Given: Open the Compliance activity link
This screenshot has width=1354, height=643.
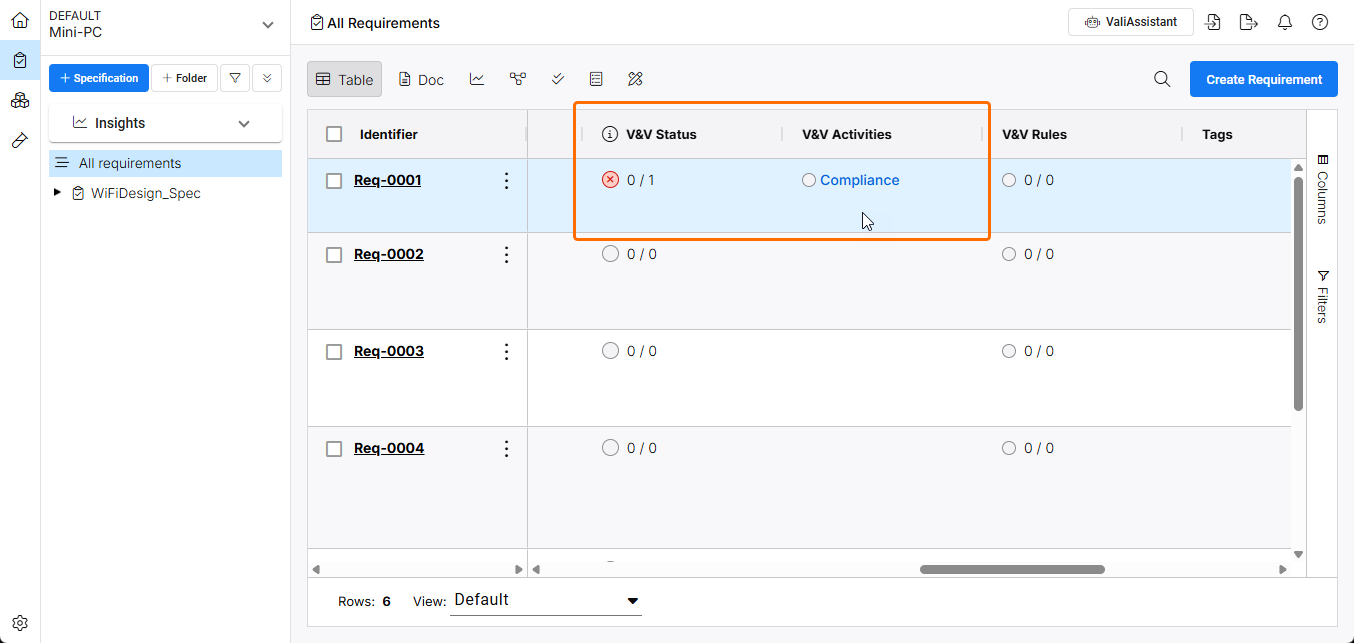Looking at the screenshot, I should [x=859, y=181].
